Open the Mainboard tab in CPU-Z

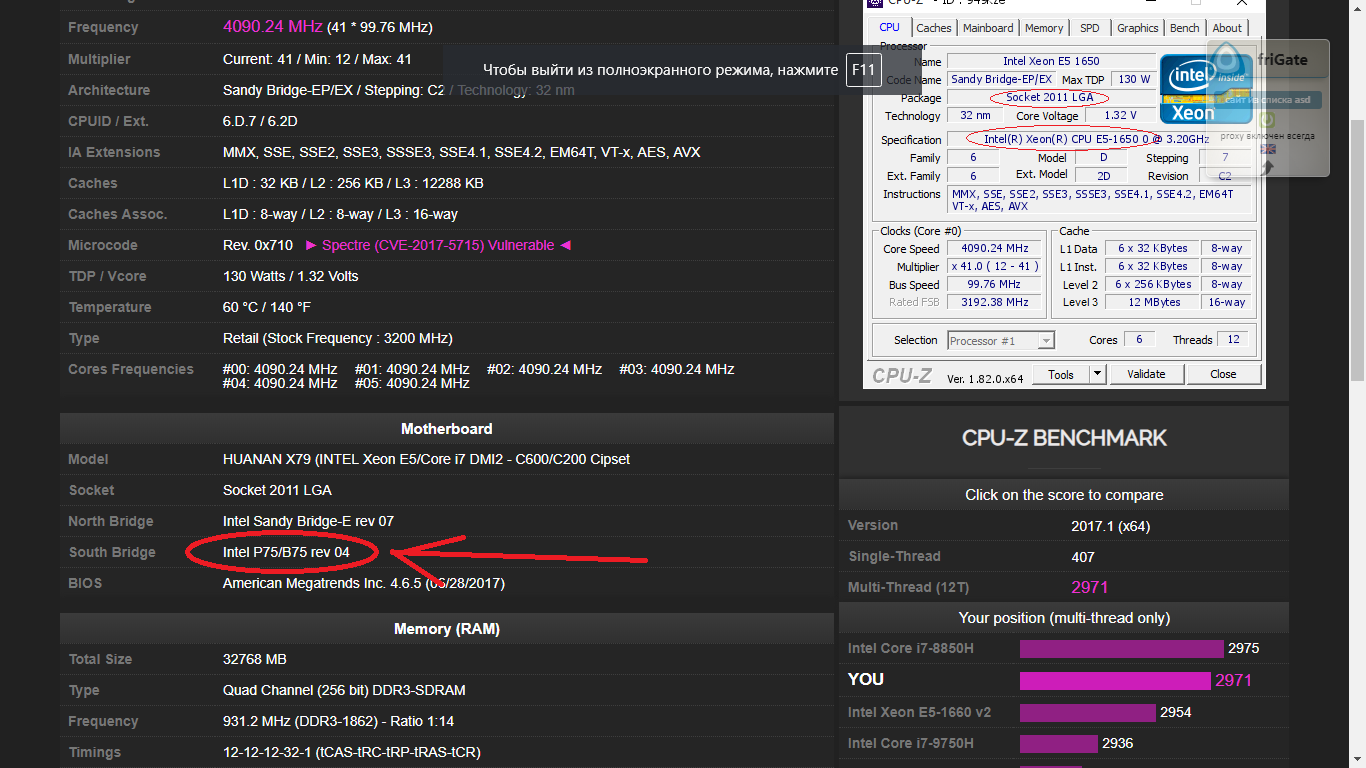click(988, 28)
